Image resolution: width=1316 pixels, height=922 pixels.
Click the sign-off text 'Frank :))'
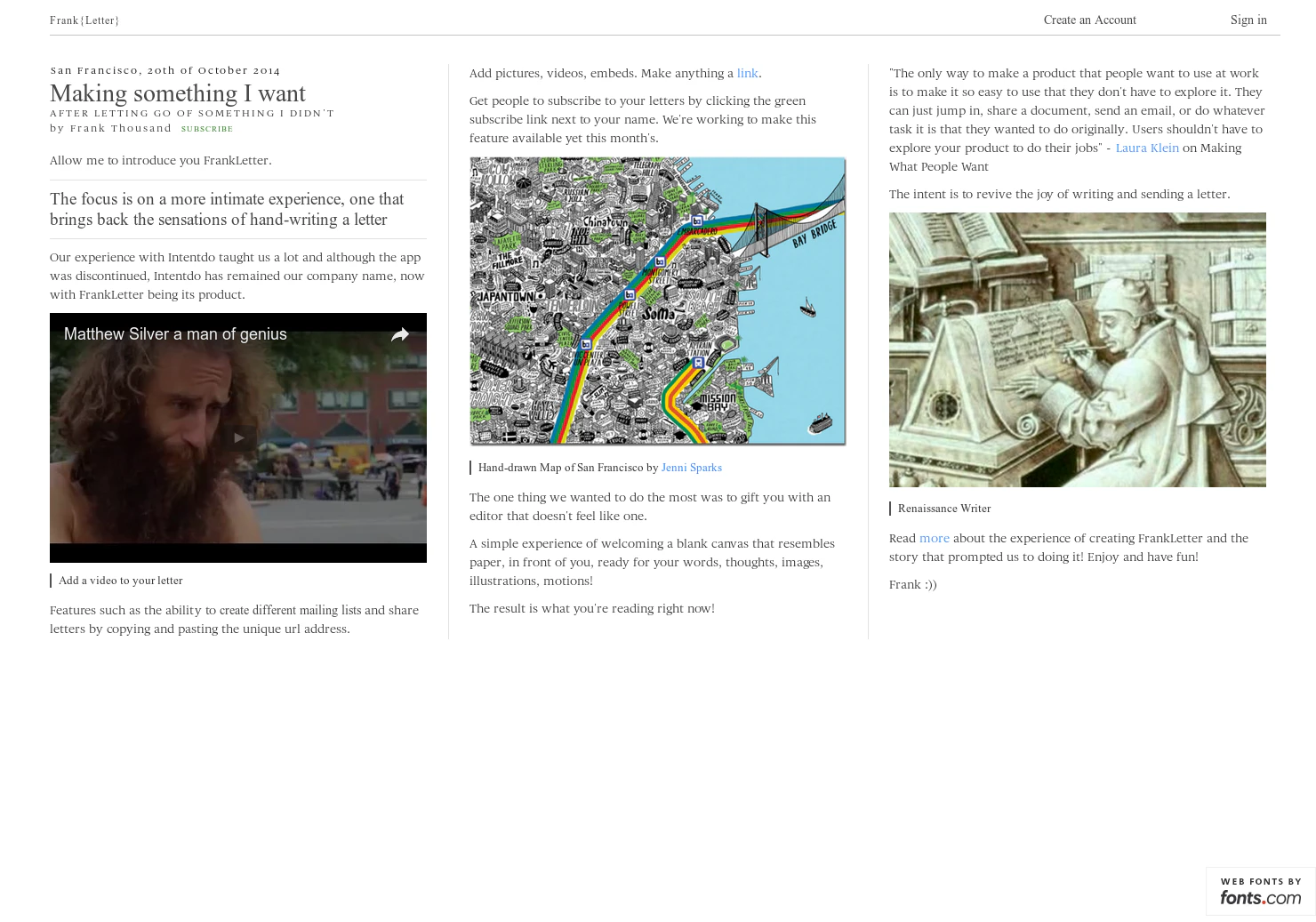pos(912,584)
